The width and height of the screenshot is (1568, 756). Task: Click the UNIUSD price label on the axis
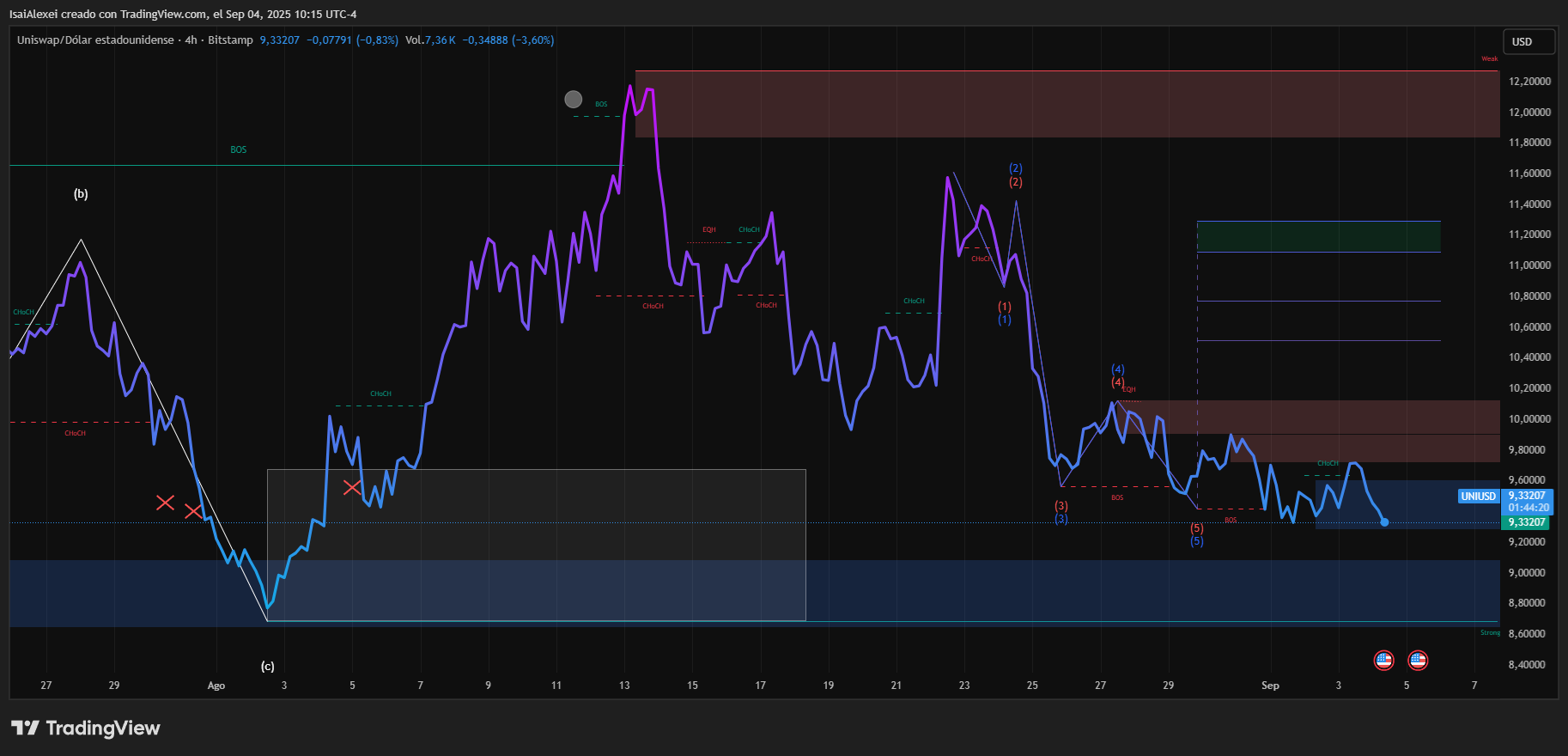pos(1479,497)
